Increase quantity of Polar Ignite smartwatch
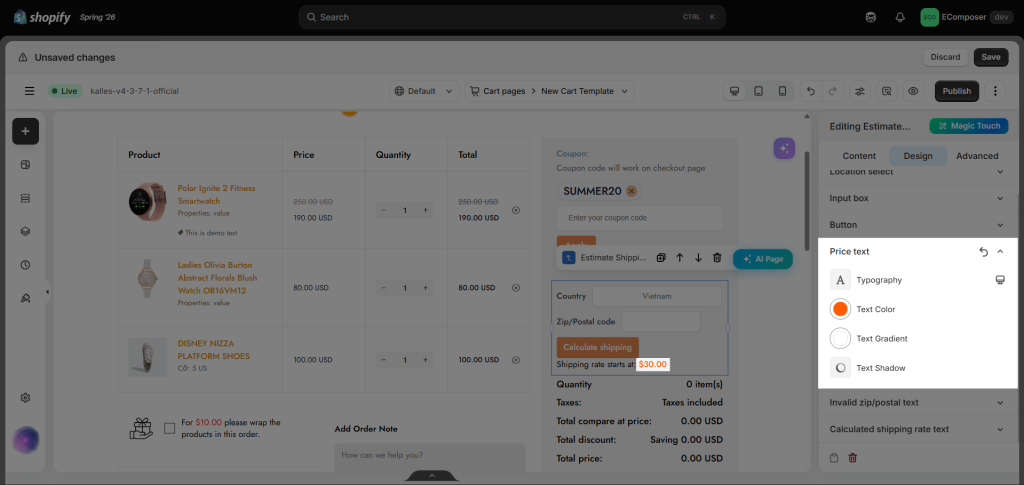 click(425, 210)
